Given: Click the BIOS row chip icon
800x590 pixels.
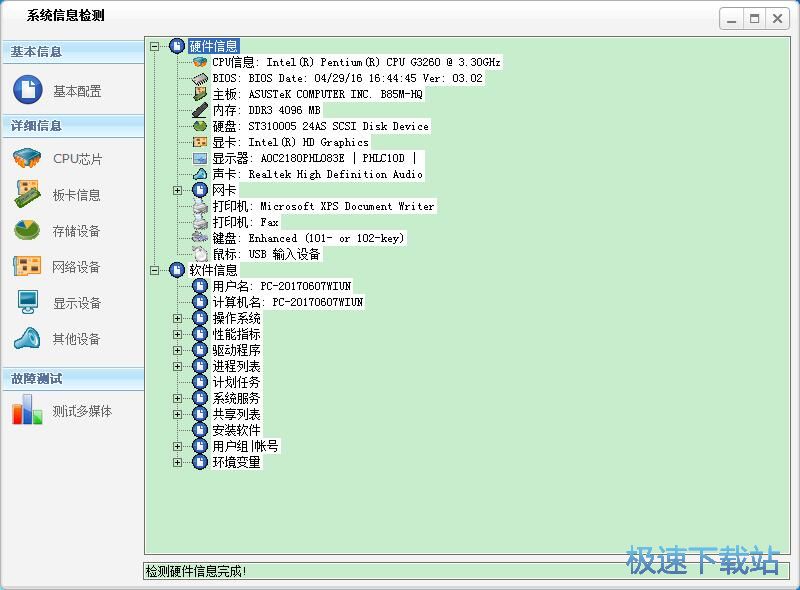Looking at the screenshot, I should [200, 78].
